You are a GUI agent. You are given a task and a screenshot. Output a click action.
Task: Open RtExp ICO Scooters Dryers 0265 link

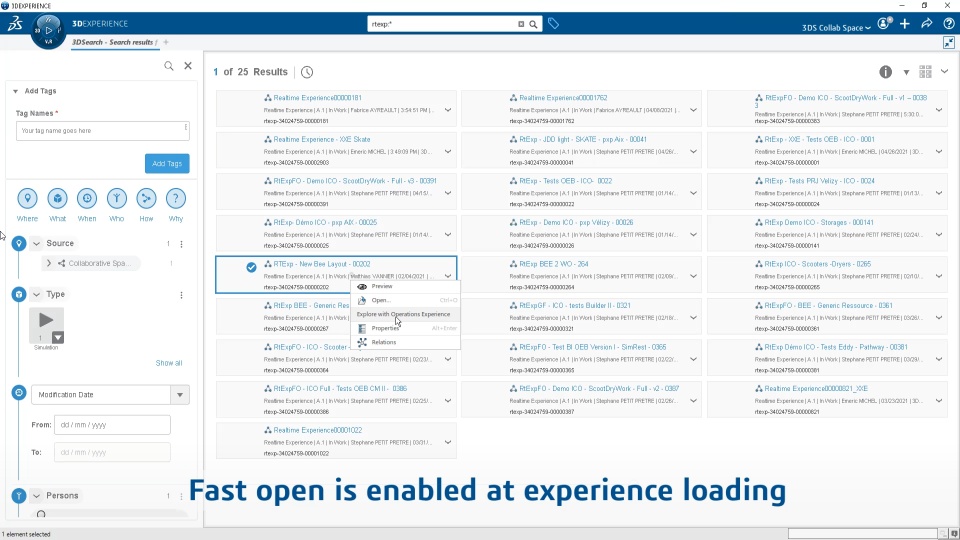click(817, 264)
